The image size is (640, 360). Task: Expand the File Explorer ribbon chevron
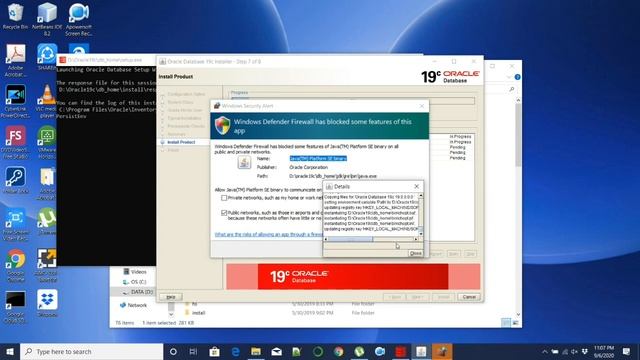pos(509,77)
